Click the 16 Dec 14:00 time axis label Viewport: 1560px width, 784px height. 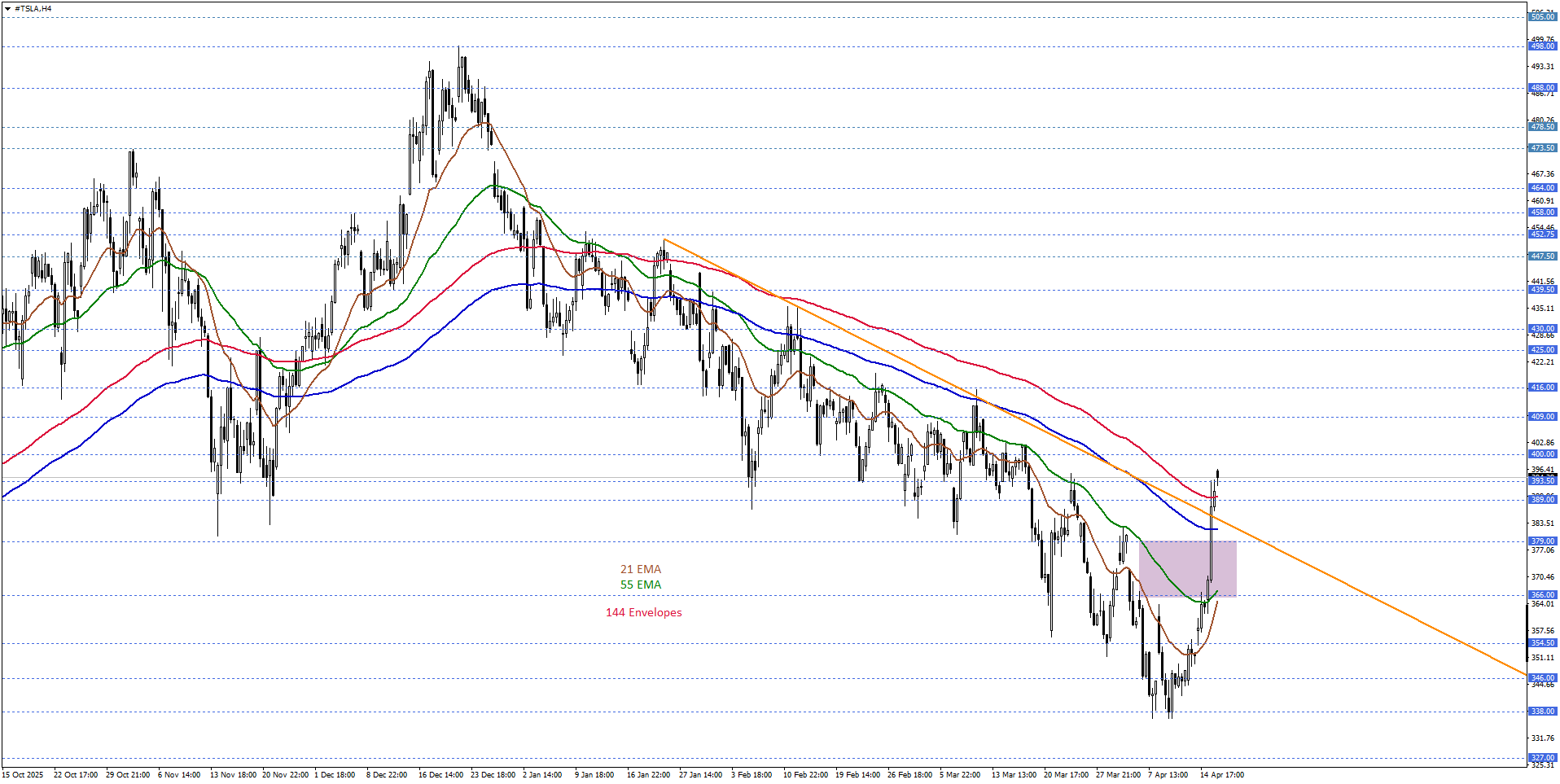click(x=440, y=775)
